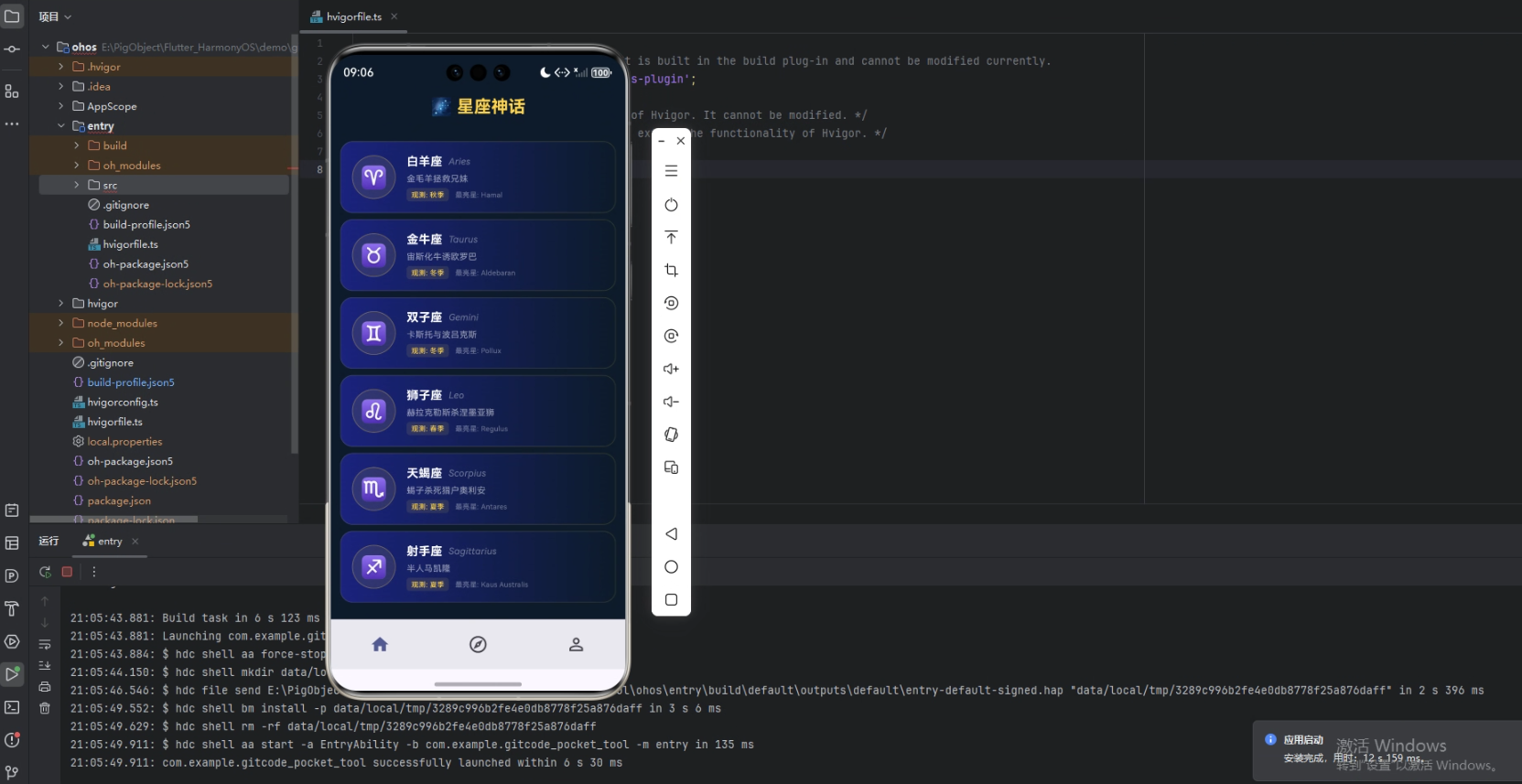Open the 项目 view dropdown
This screenshot has height=784, width=1522.
(x=55, y=16)
